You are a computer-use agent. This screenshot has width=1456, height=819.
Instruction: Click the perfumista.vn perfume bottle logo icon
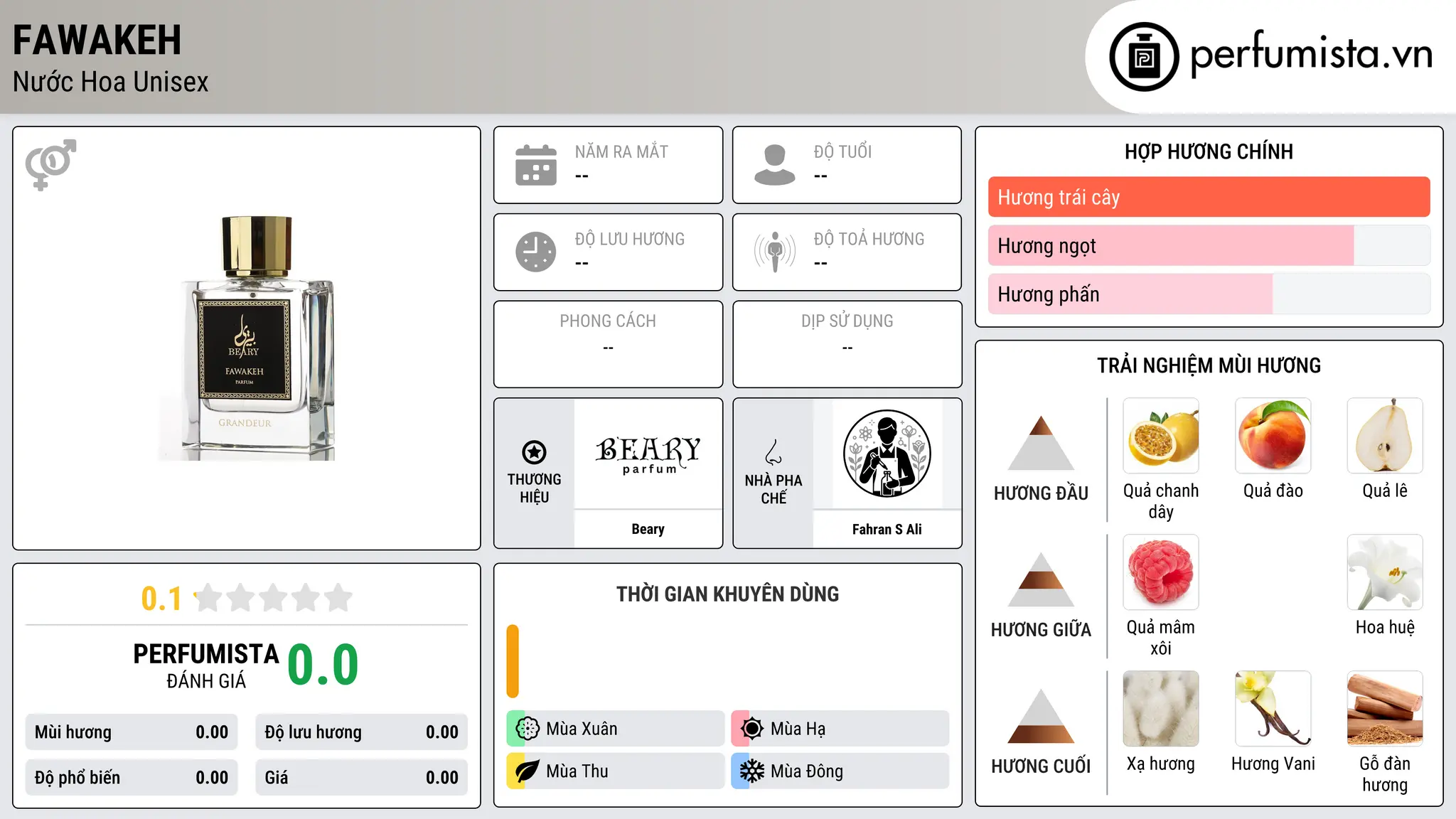pyautogui.click(x=1144, y=57)
